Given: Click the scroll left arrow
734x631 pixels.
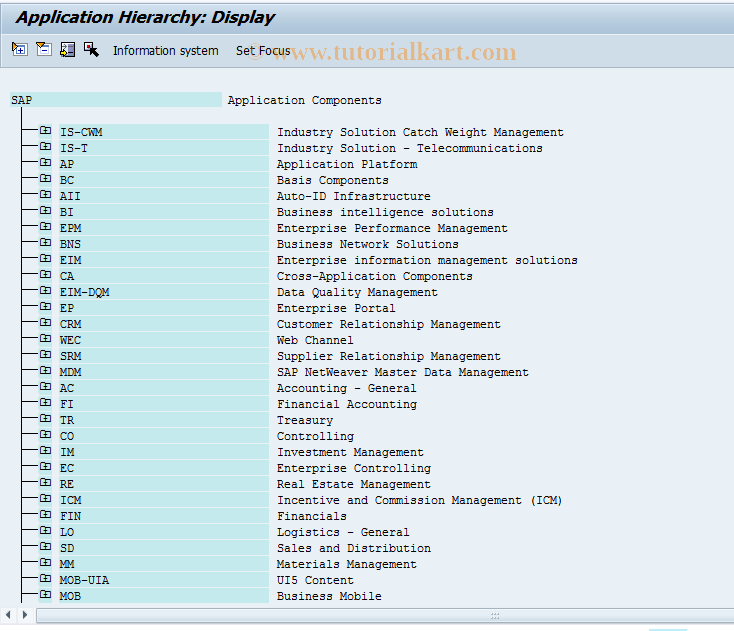Looking at the screenshot, I should pos(8,615).
